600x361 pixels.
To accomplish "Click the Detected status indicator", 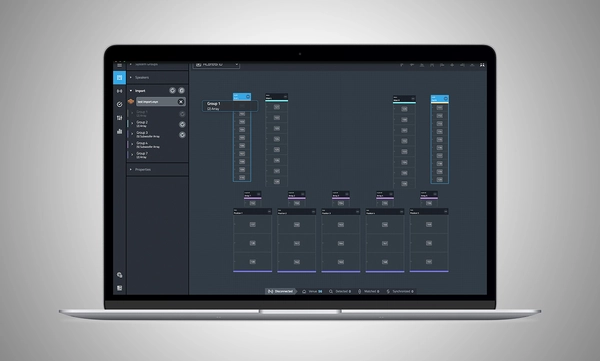I will click(x=340, y=291).
